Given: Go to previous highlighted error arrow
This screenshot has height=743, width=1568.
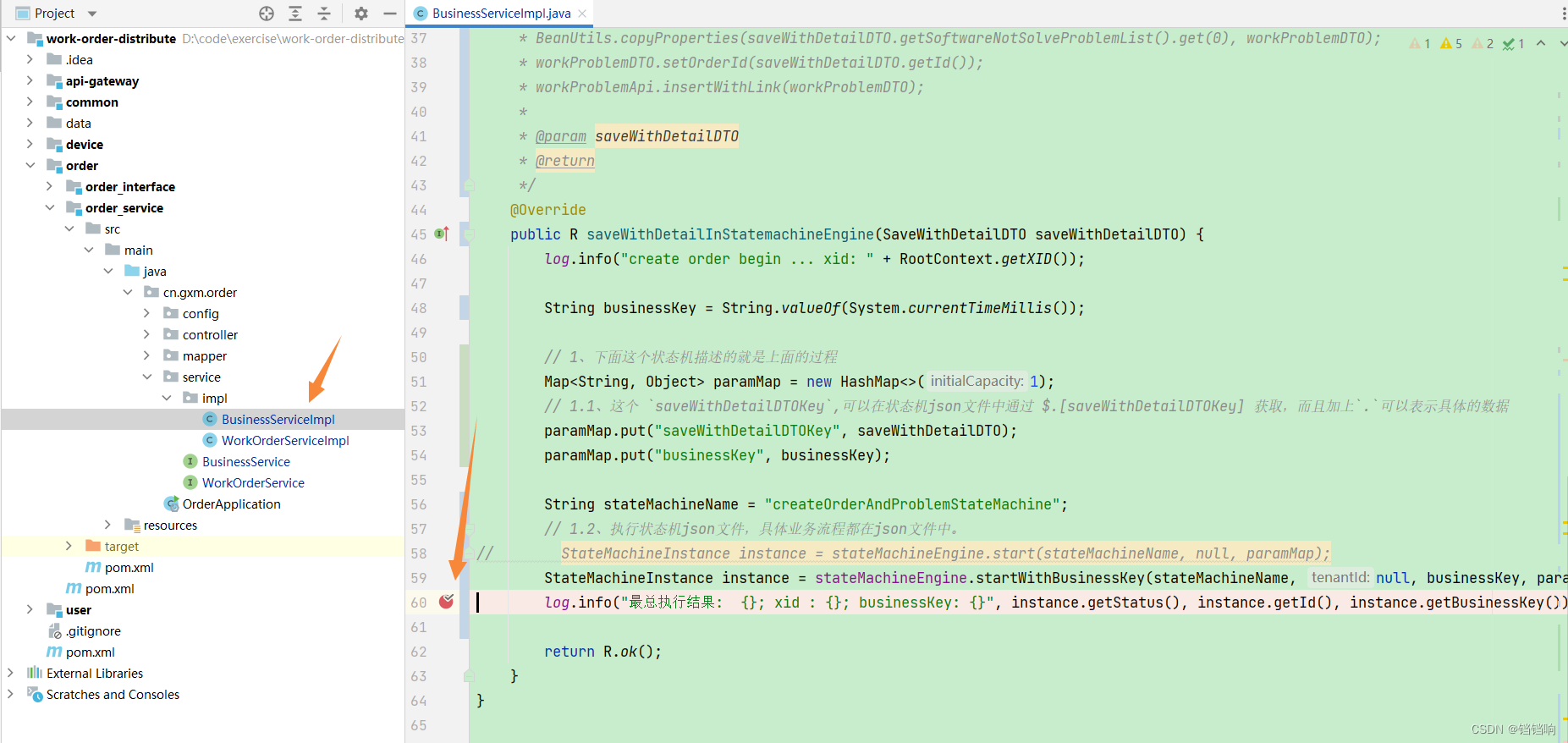Looking at the screenshot, I should (1541, 43).
